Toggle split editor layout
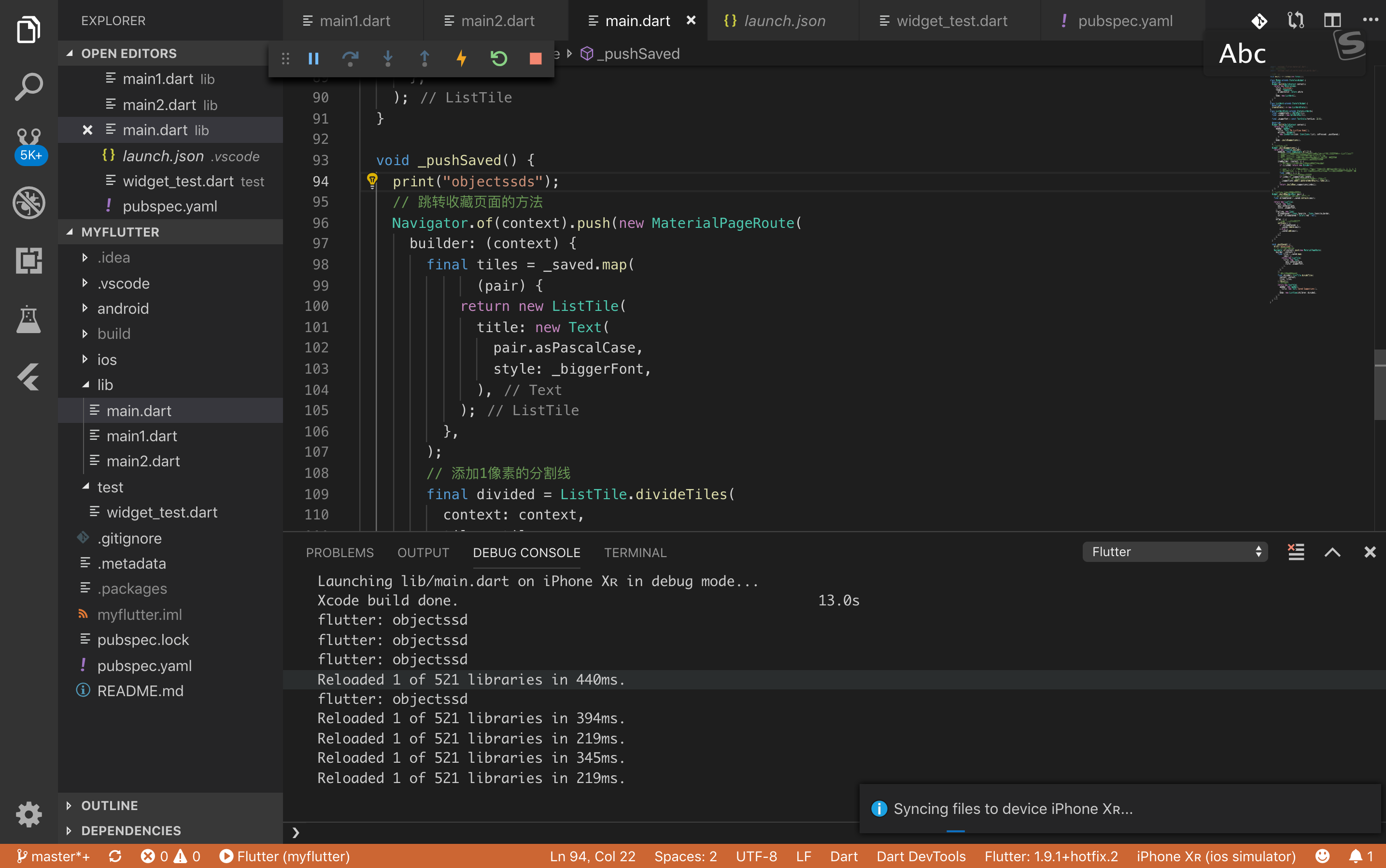1386x868 pixels. click(1332, 21)
